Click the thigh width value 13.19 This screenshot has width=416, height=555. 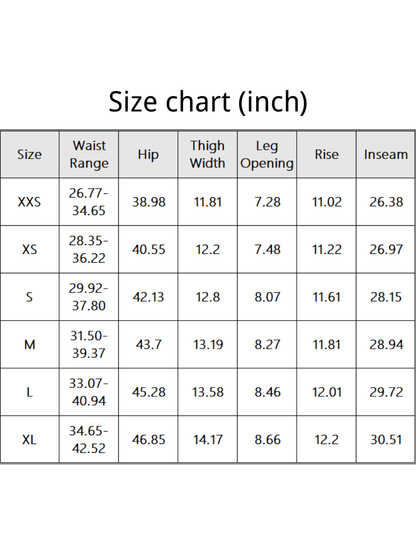pyautogui.click(x=208, y=344)
